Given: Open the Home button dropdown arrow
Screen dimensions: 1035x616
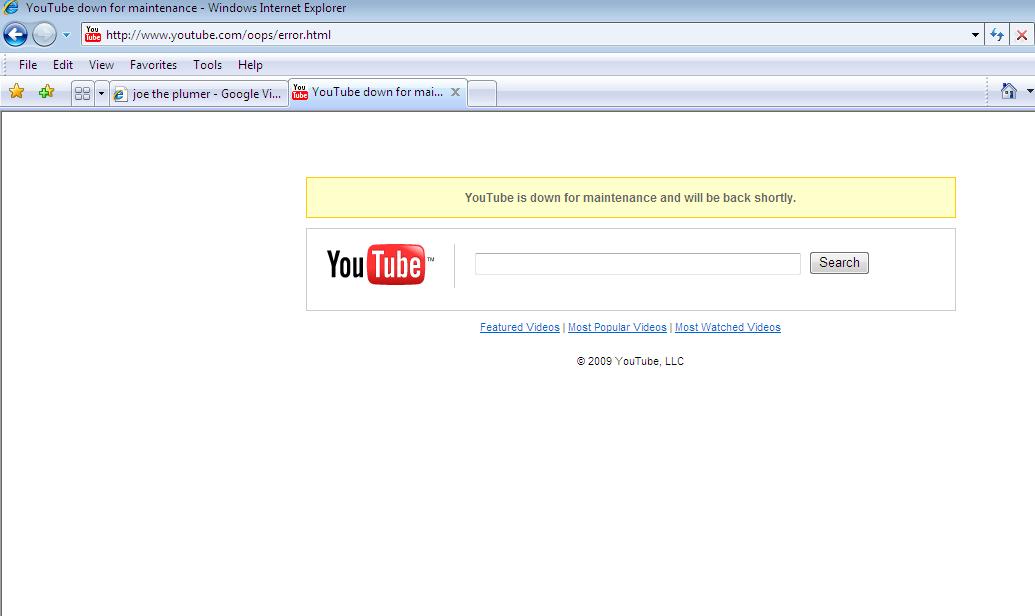Looking at the screenshot, I should (1030, 91).
